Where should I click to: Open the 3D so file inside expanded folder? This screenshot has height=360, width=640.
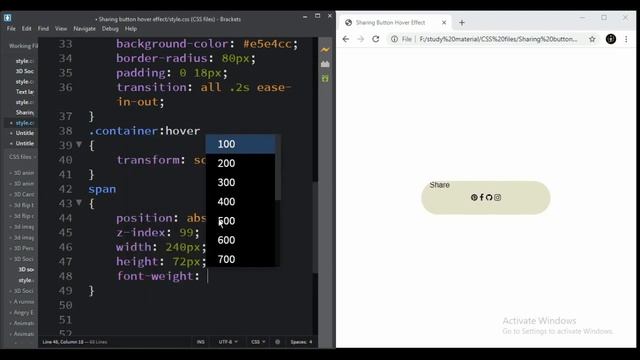(x=26, y=269)
